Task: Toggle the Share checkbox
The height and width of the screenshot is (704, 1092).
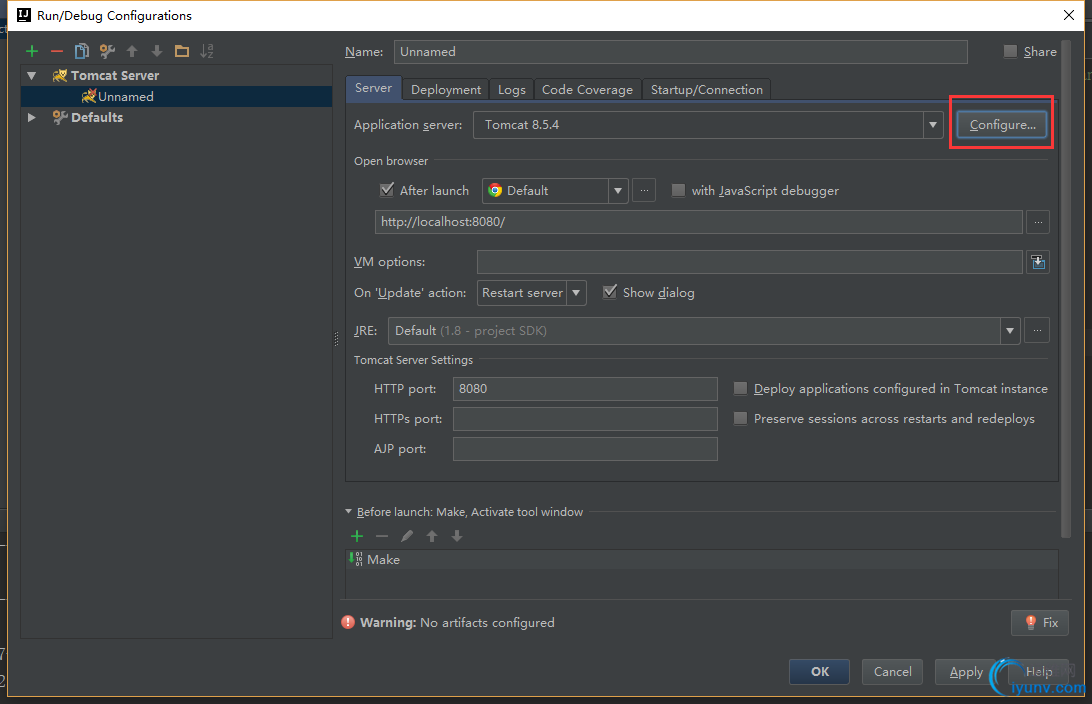Action: click(1010, 52)
